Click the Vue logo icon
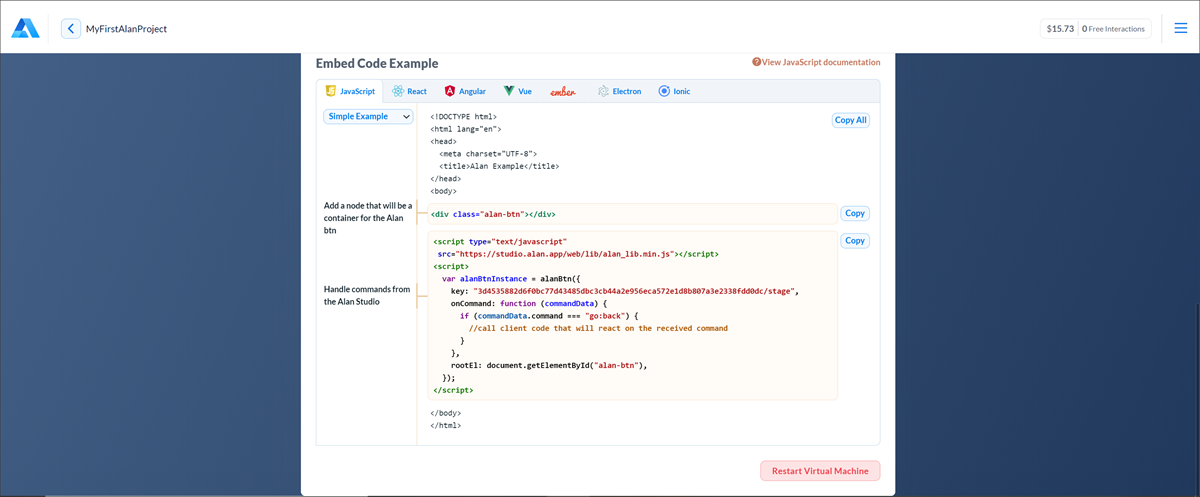 click(509, 91)
